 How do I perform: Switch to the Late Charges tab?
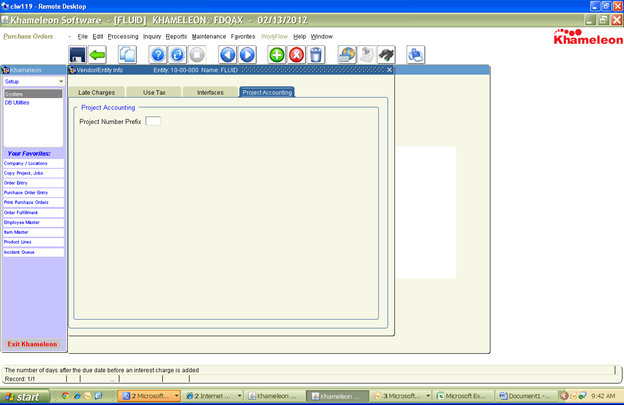97,92
